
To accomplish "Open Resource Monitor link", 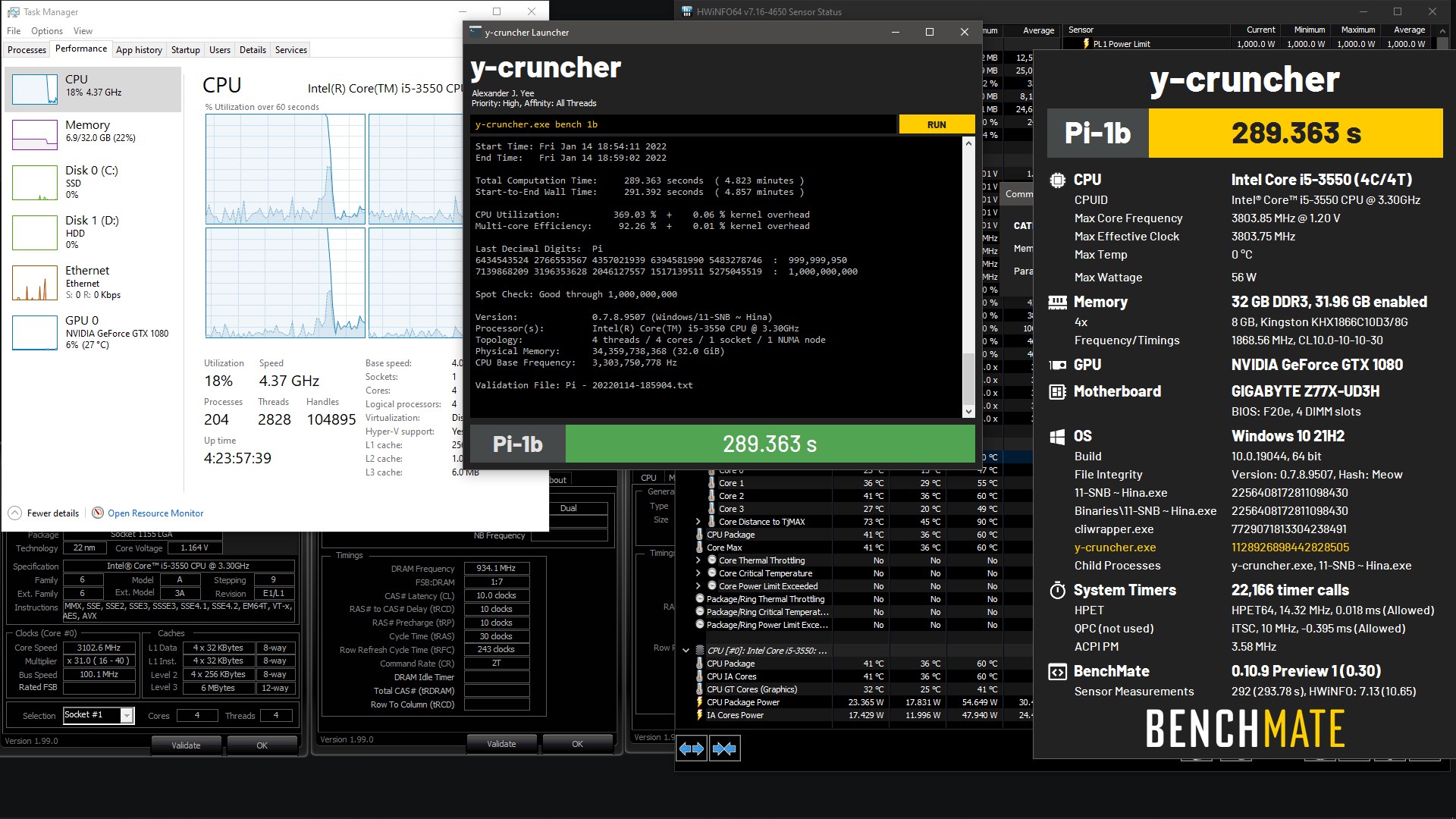I will (155, 513).
